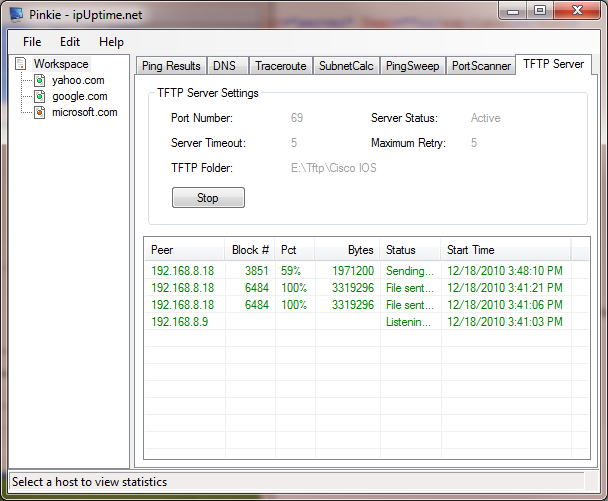This screenshot has width=608, height=501.
Task: Open the File menu
Action: coord(32,42)
